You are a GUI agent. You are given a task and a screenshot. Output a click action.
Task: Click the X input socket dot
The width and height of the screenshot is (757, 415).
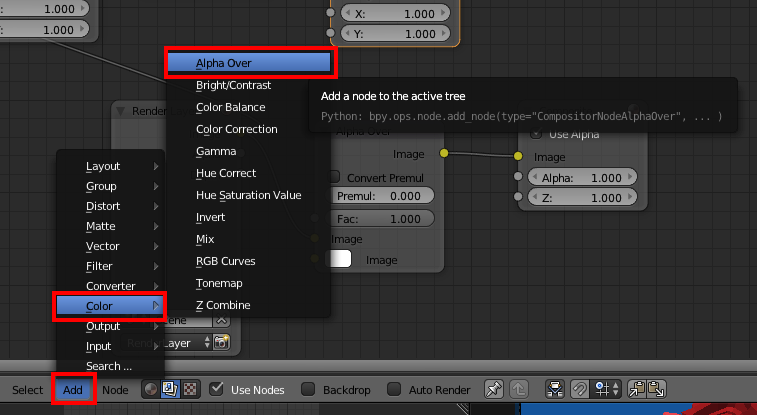[331, 13]
